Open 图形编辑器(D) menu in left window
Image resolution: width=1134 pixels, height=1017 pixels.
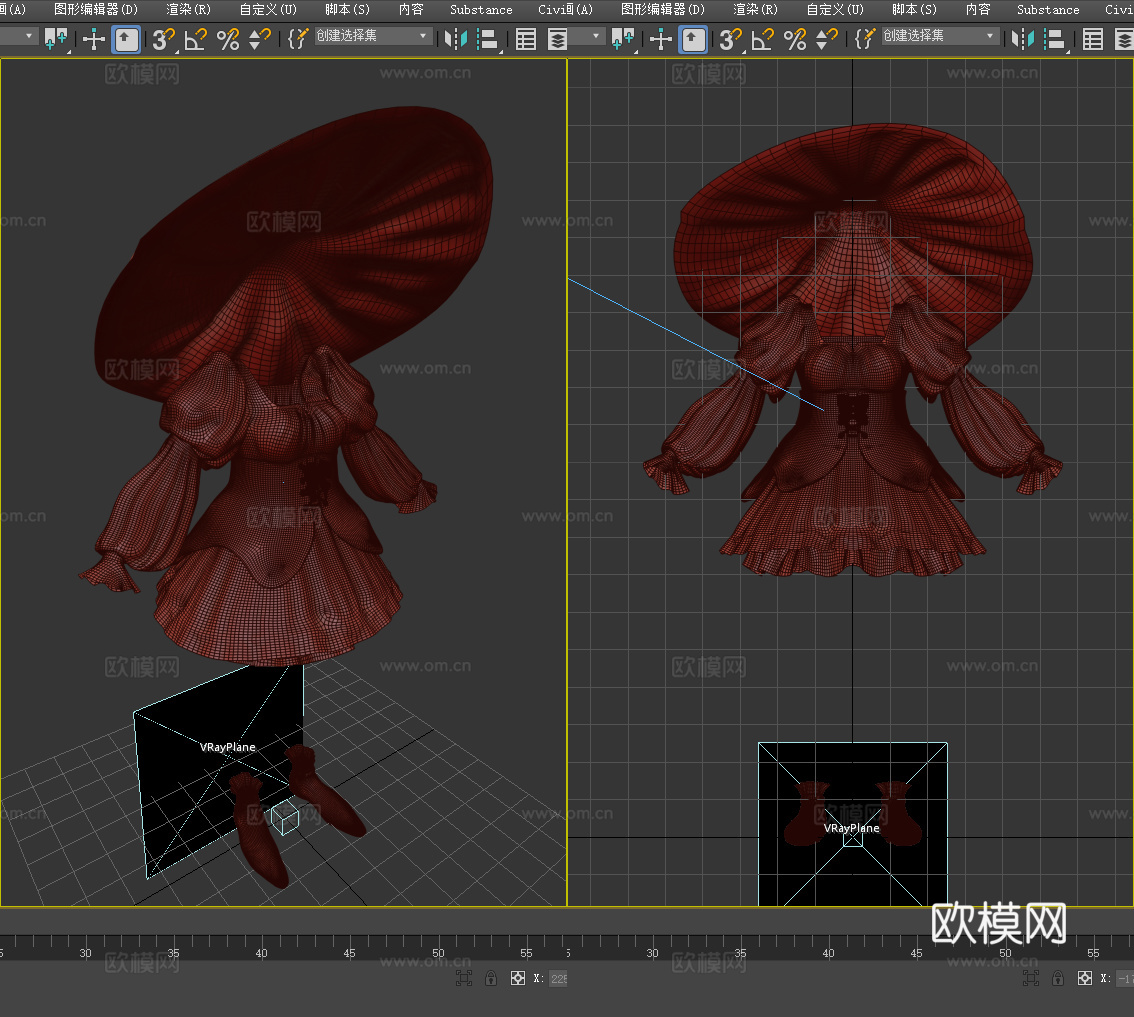[95, 9]
